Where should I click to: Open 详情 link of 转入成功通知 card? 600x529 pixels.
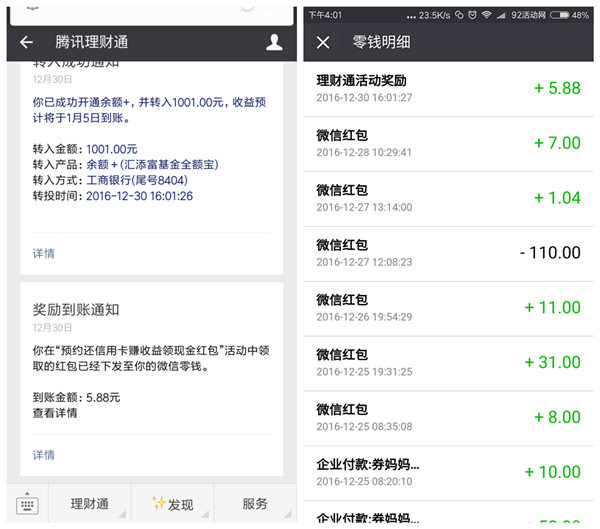[x=44, y=253]
